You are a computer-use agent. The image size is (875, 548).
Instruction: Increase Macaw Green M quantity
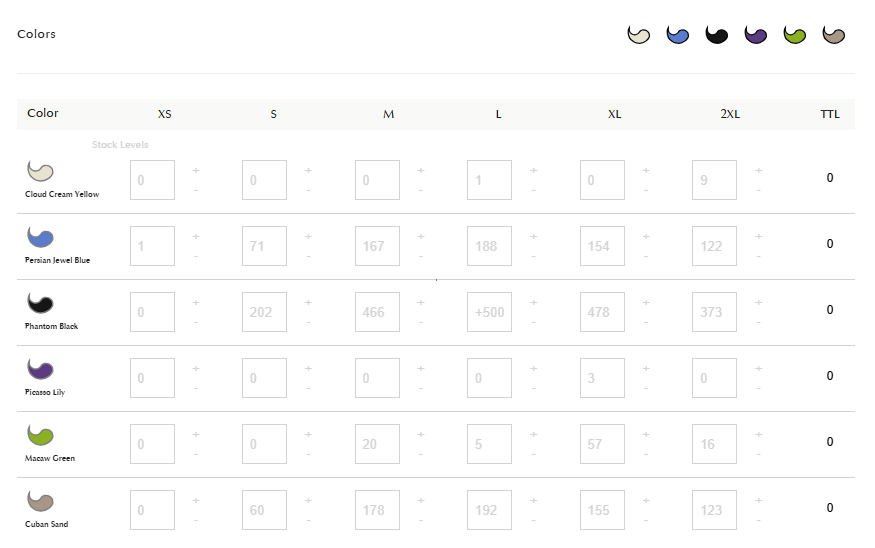pos(421,434)
